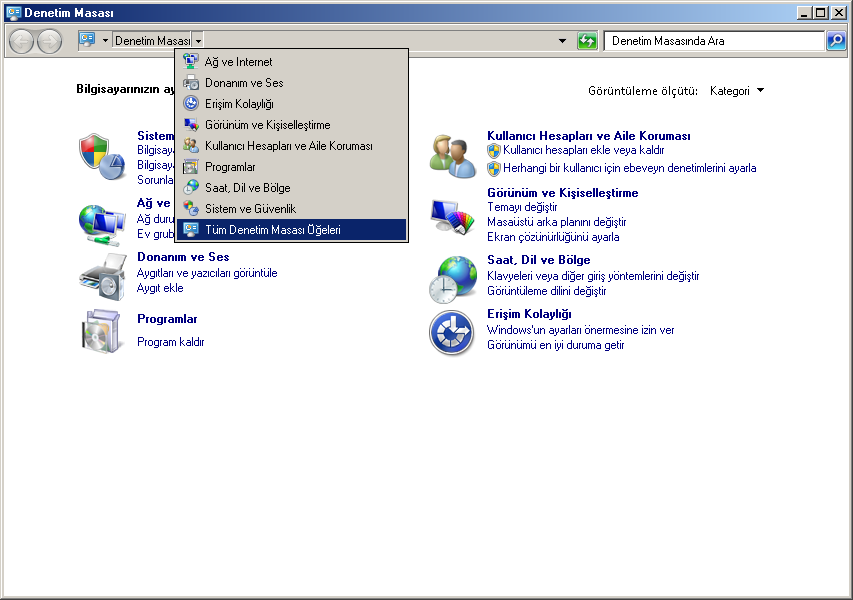This screenshot has width=853, height=600.
Task: Click the green Refresh button
Action: coord(587,41)
